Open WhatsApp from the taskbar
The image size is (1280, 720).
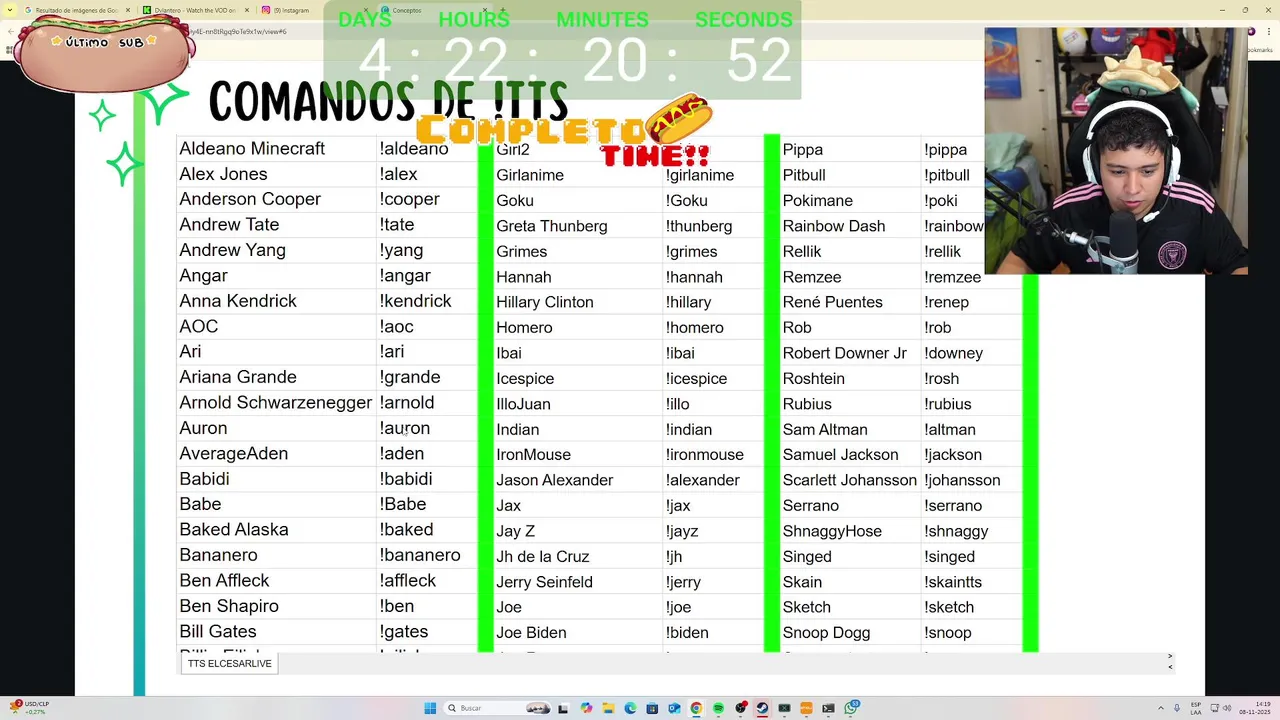click(851, 708)
